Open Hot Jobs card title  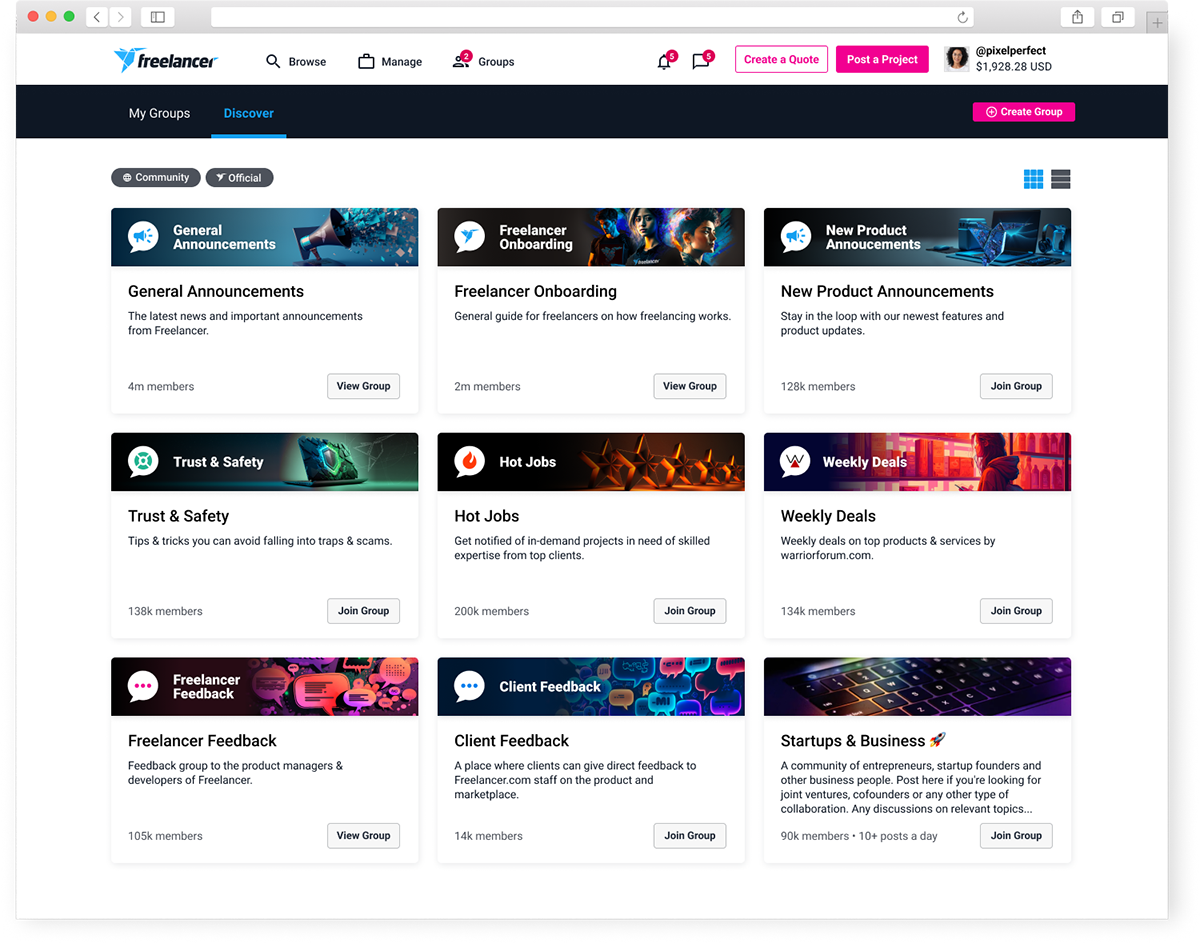pyautogui.click(x=486, y=516)
